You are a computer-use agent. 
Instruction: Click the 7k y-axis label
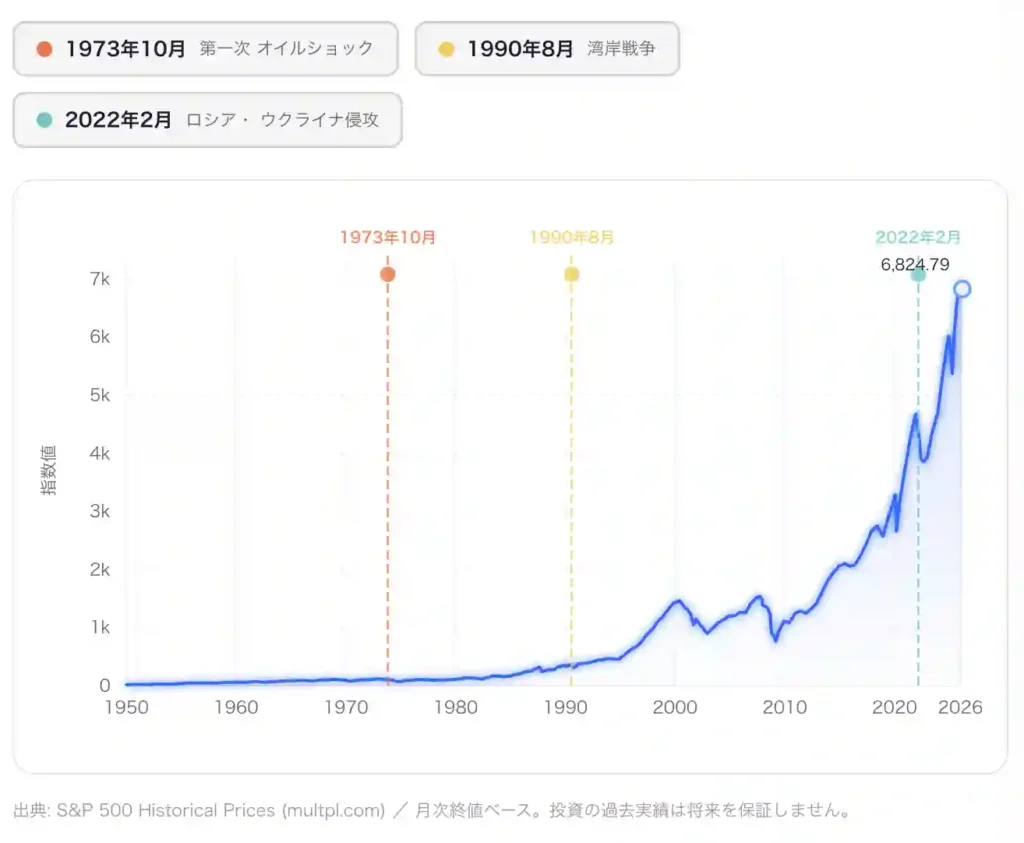coord(98,278)
